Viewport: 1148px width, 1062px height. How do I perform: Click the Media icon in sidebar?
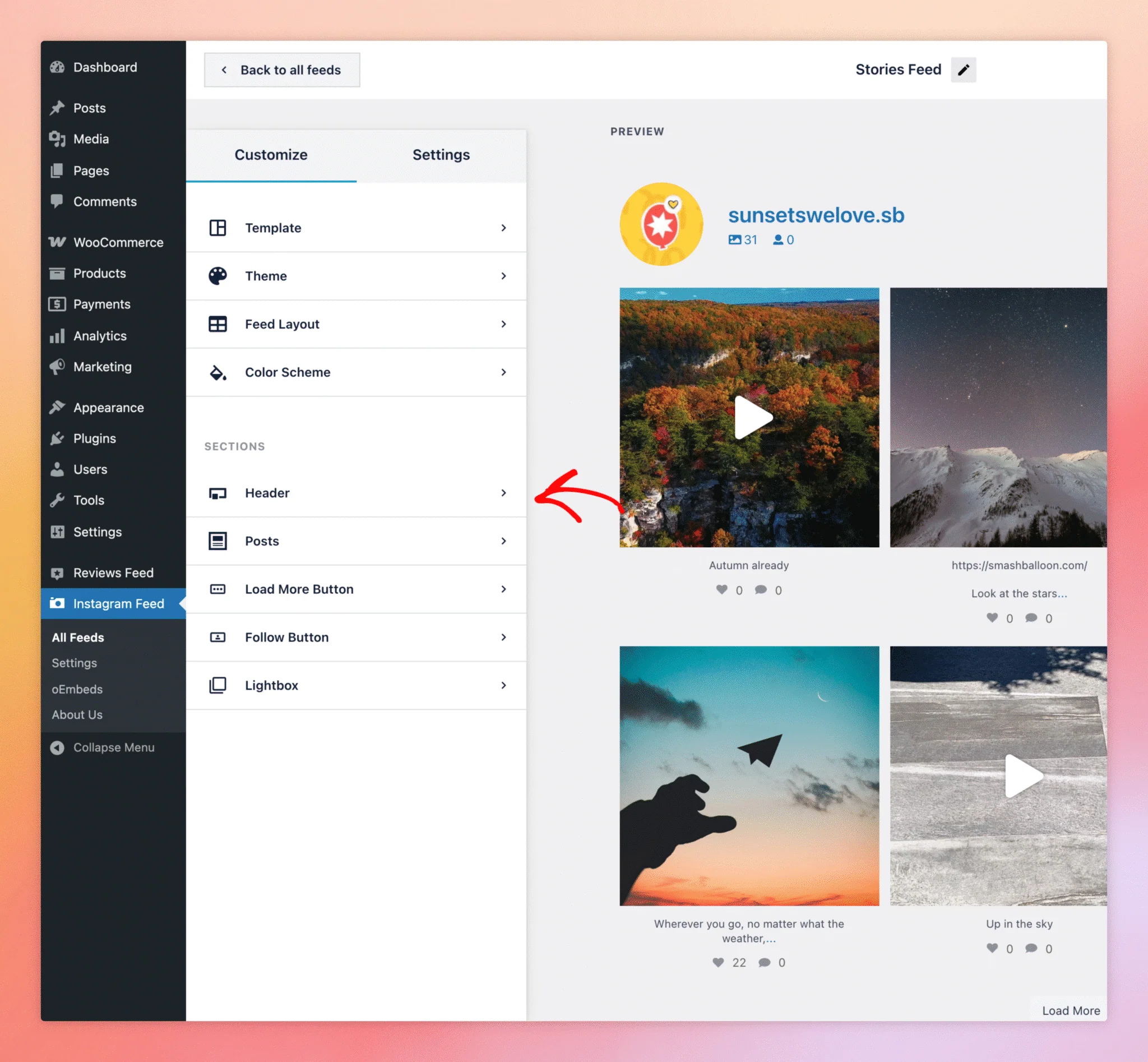click(x=57, y=139)
